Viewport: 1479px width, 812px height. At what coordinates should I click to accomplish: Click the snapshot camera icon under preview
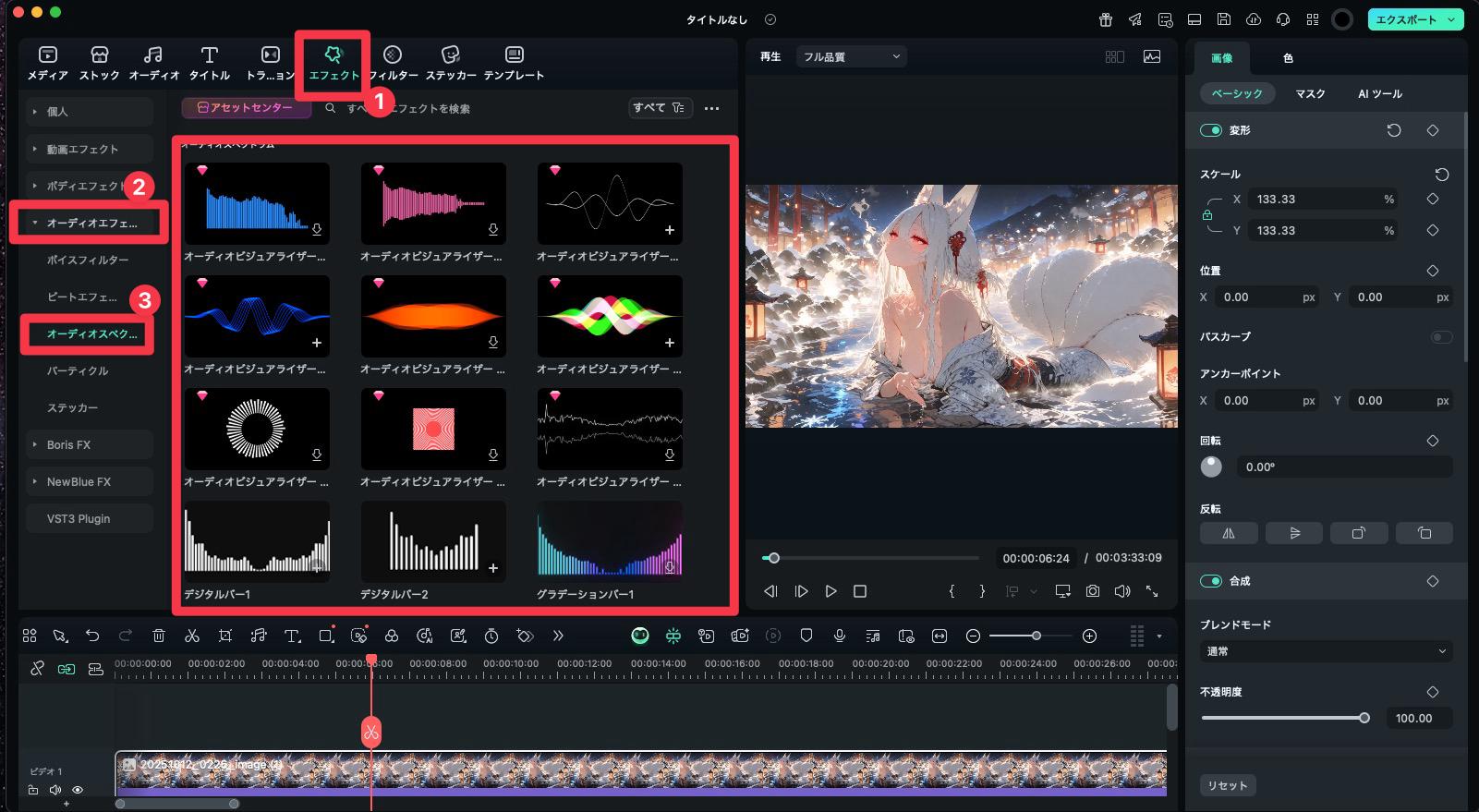pos(1093,591)
